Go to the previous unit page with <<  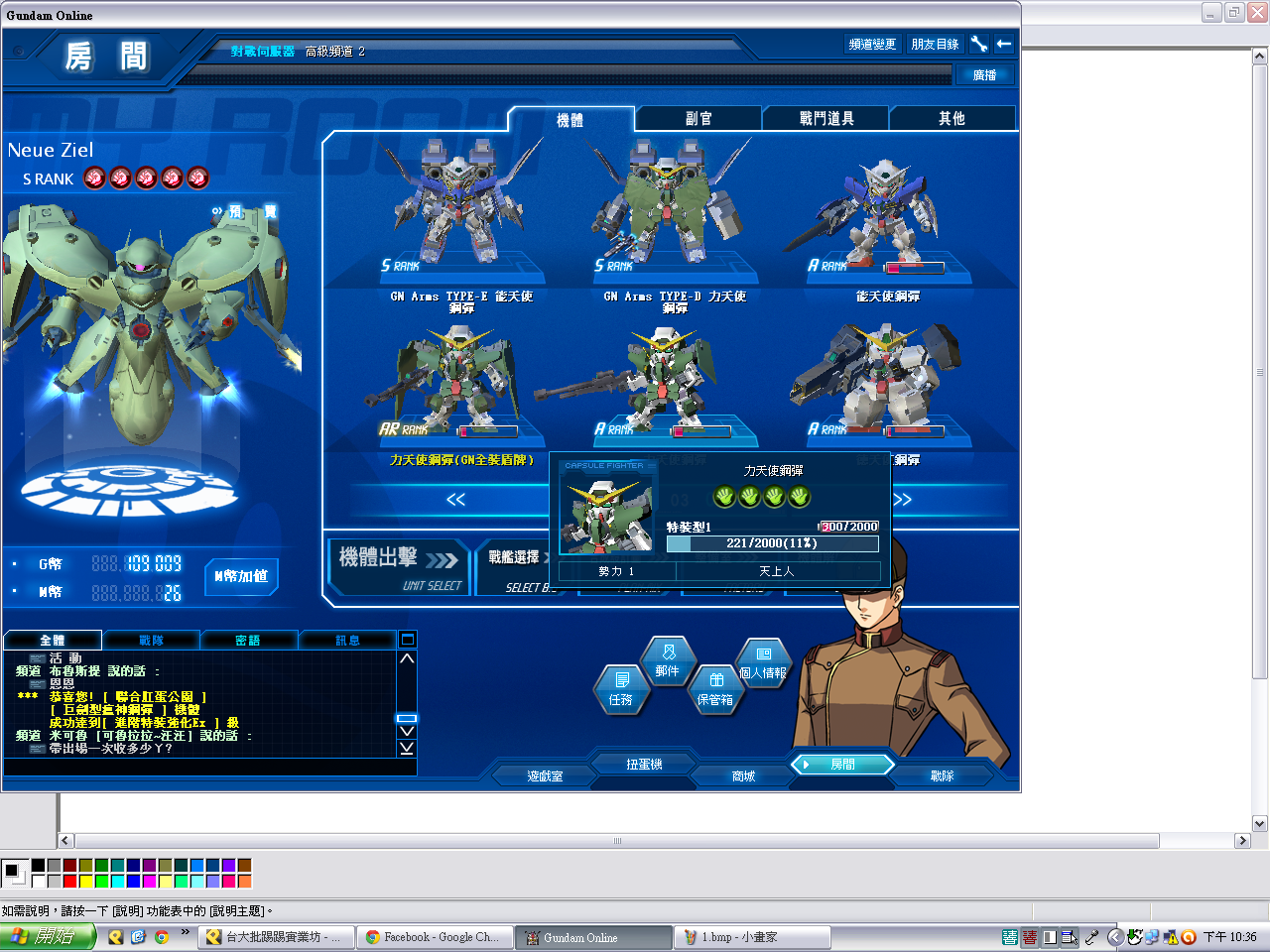pyautogui.click(x=455, y=499)
